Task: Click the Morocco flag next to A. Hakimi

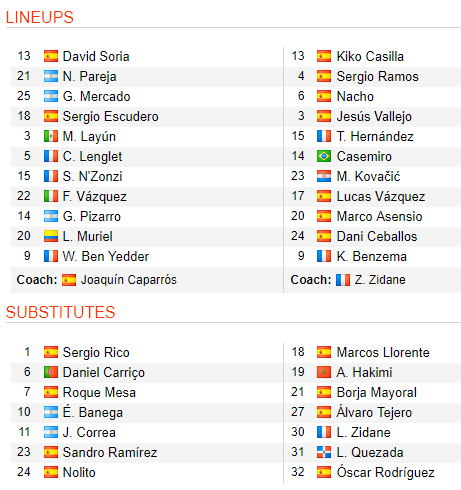Action: (x=324, y=372)
